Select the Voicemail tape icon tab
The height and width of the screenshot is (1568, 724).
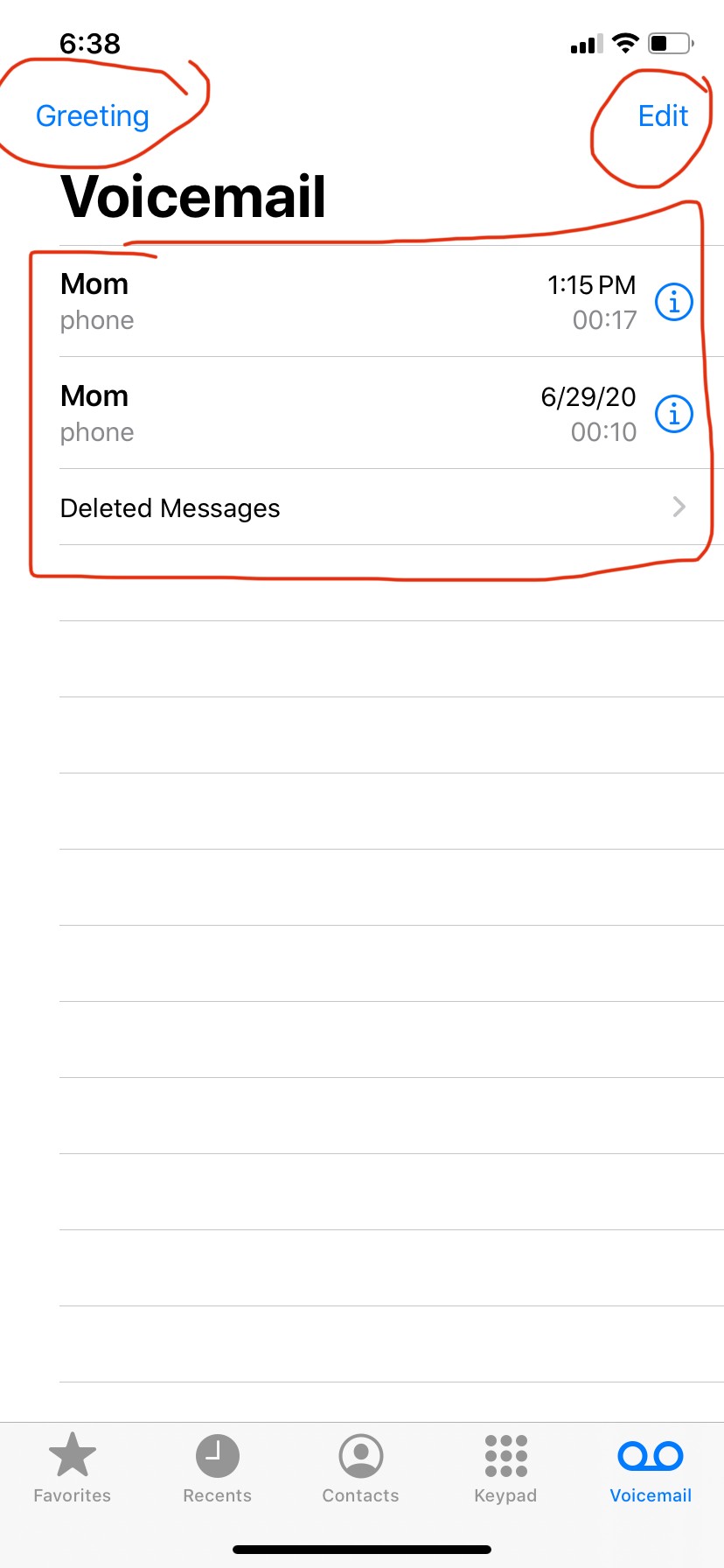tap(651, 1456)
